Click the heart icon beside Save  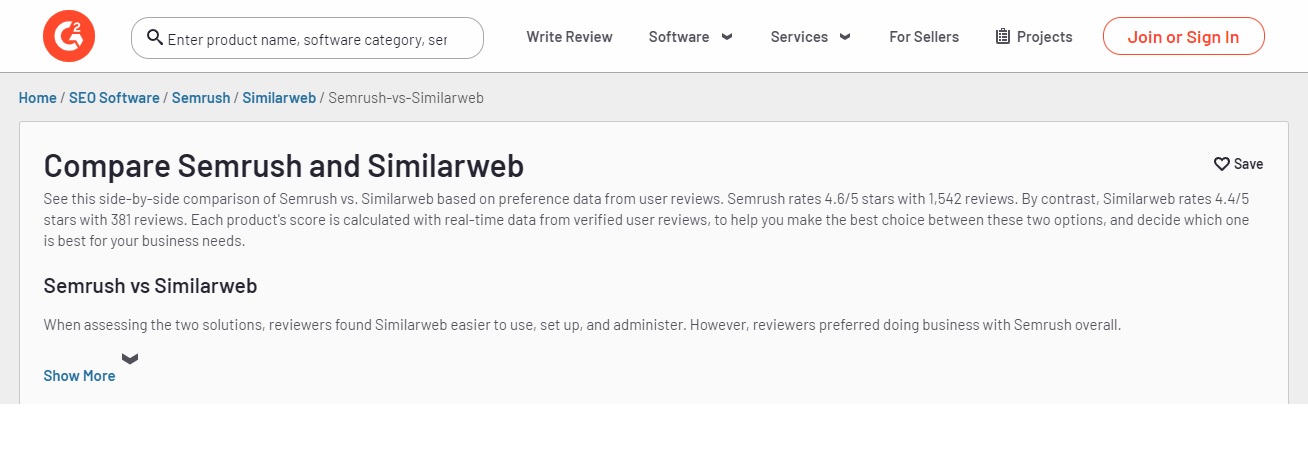coord(1222,164)
